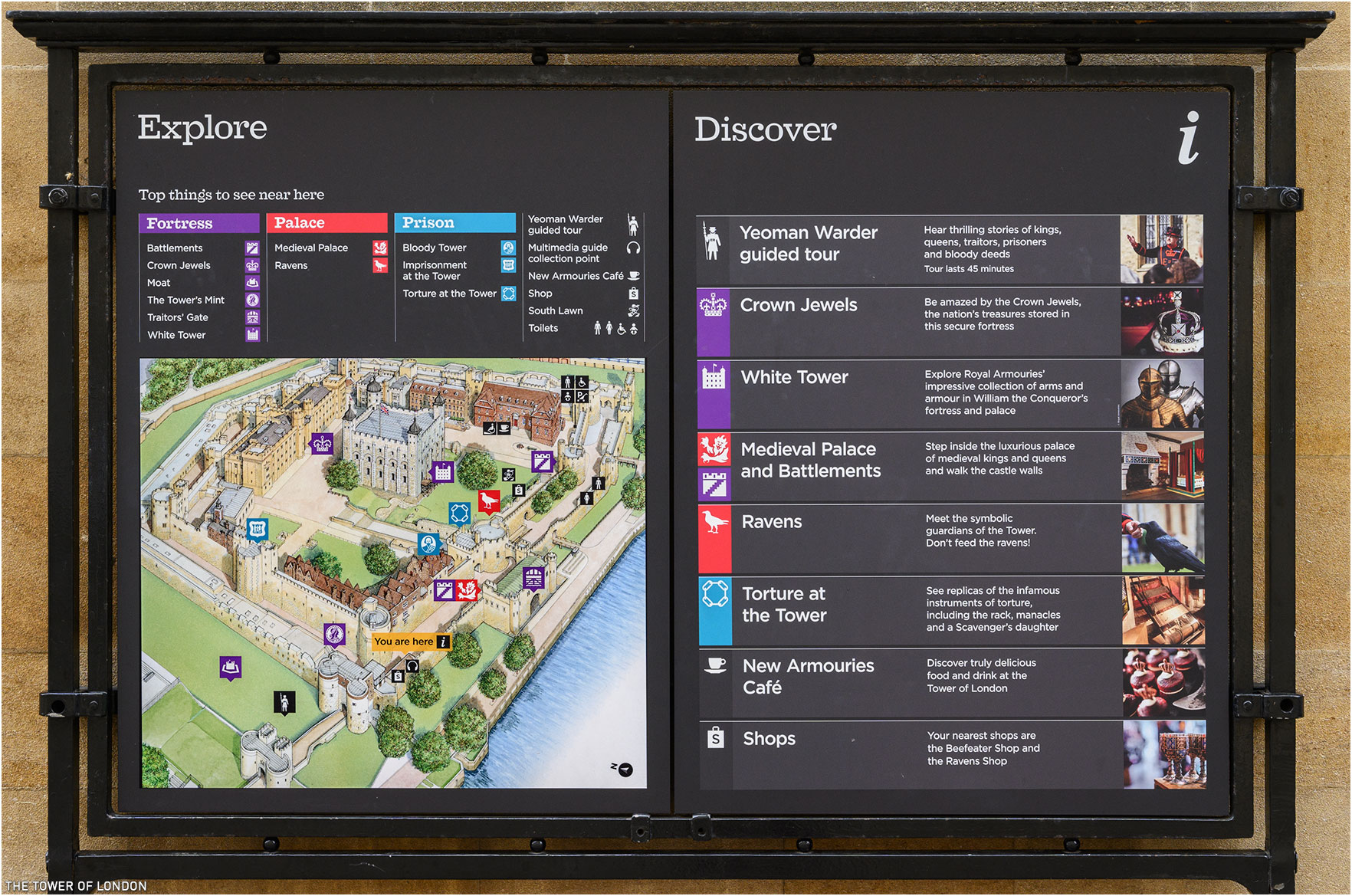Click the raven photo thumbnail

point(1163,539)
